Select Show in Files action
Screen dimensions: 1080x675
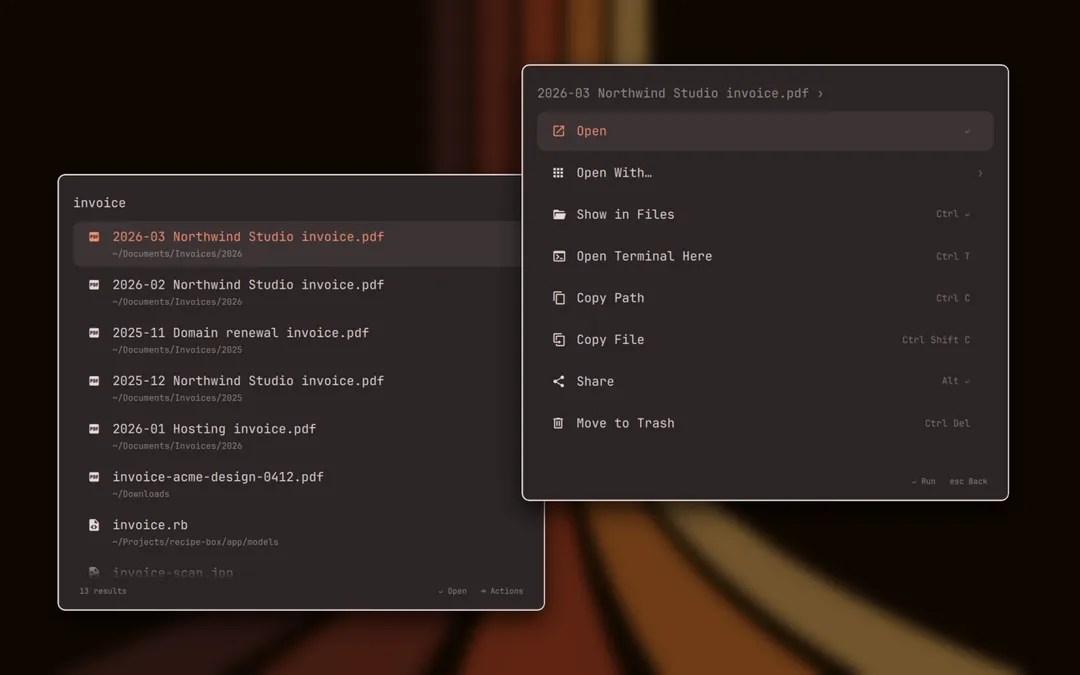point(765,214)
